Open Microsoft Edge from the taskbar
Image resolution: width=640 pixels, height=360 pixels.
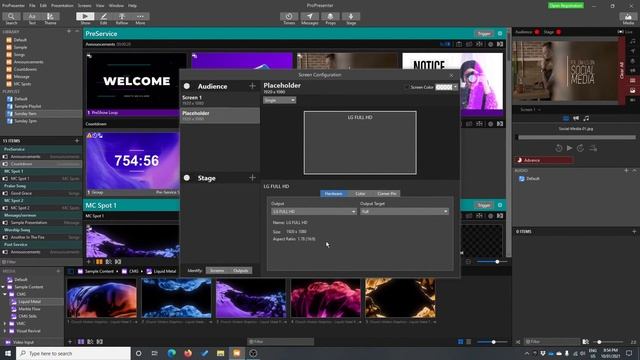point(171,353)
